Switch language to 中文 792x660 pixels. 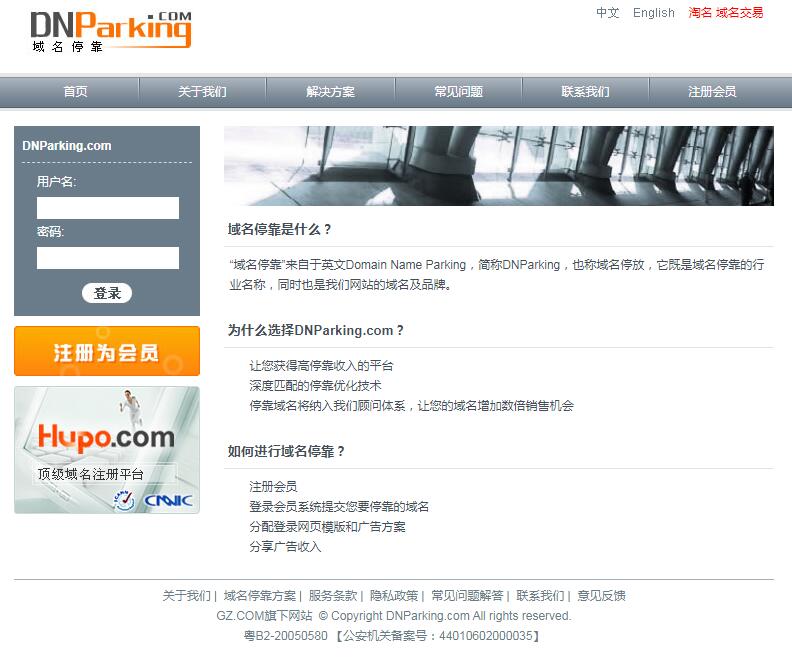pos(608,13)
